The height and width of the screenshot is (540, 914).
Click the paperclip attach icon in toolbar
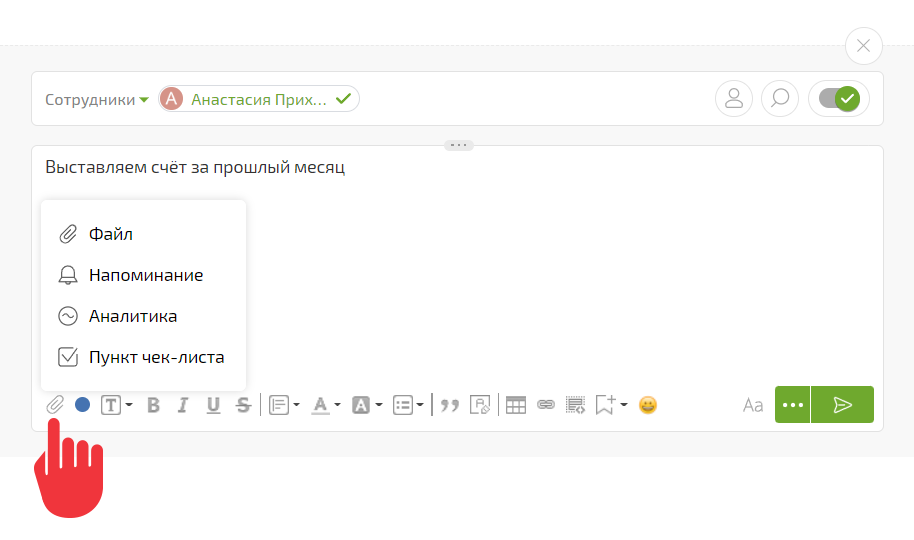(55, 404)
